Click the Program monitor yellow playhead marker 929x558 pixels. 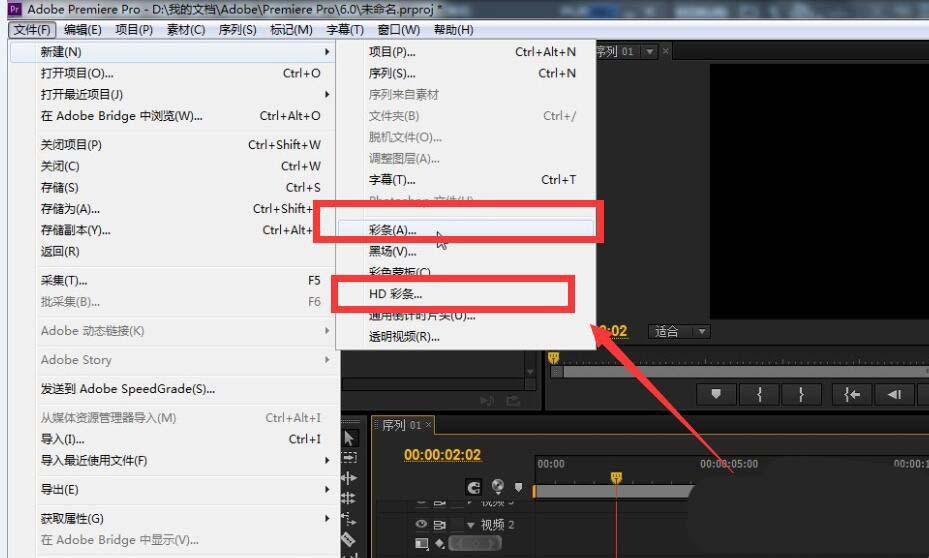553,357
